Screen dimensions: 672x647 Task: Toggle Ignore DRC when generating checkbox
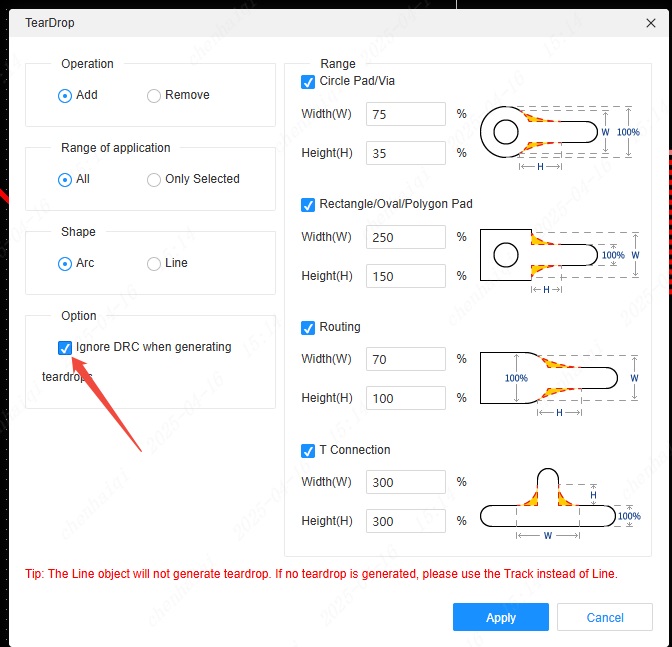click(x=66, y=347)
